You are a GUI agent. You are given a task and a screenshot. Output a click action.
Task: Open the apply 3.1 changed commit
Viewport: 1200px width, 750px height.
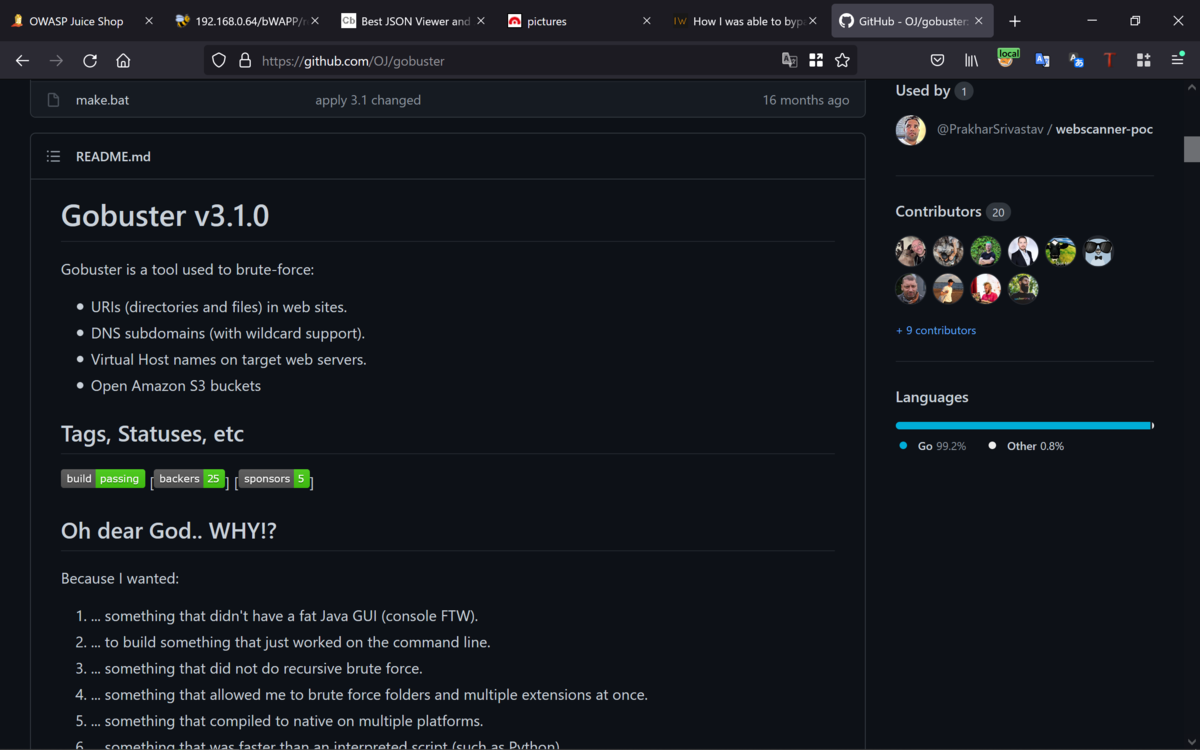(x=368, y=100)
